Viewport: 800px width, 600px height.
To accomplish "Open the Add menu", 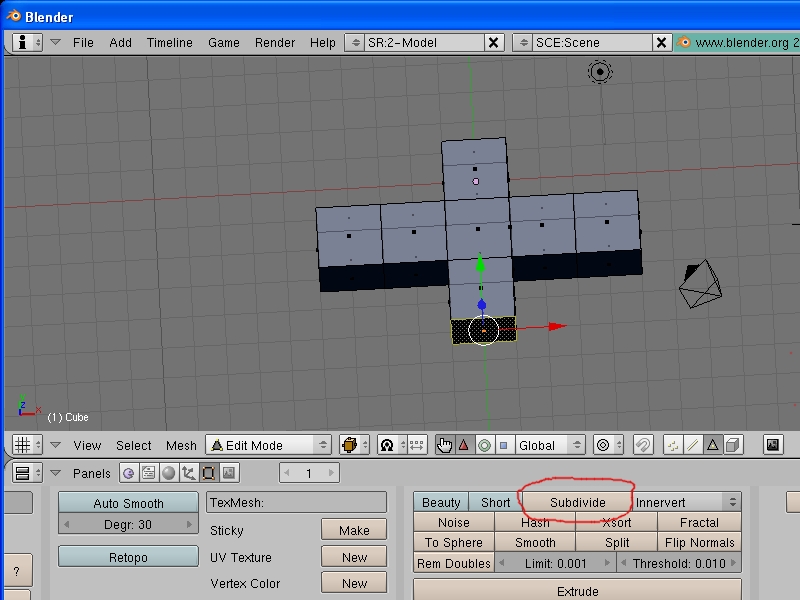I will [120, 42].
